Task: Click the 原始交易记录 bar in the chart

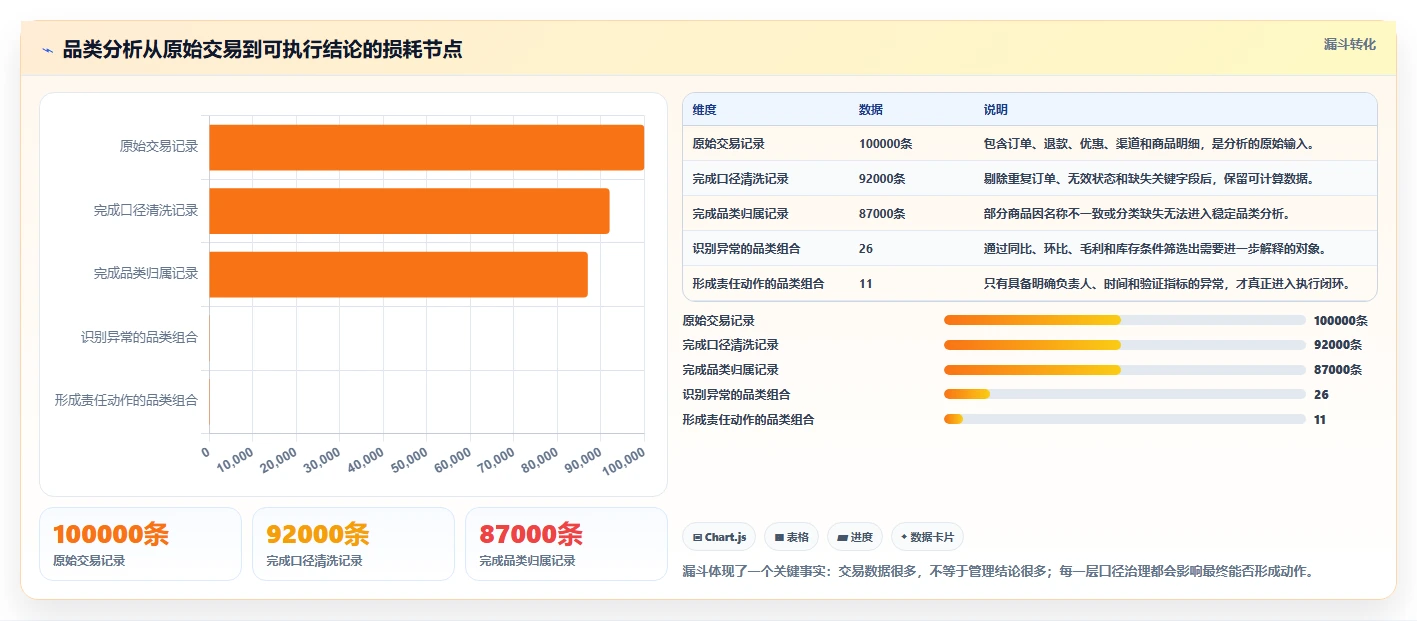Action: pyautogui.click(x=426, y=147)
